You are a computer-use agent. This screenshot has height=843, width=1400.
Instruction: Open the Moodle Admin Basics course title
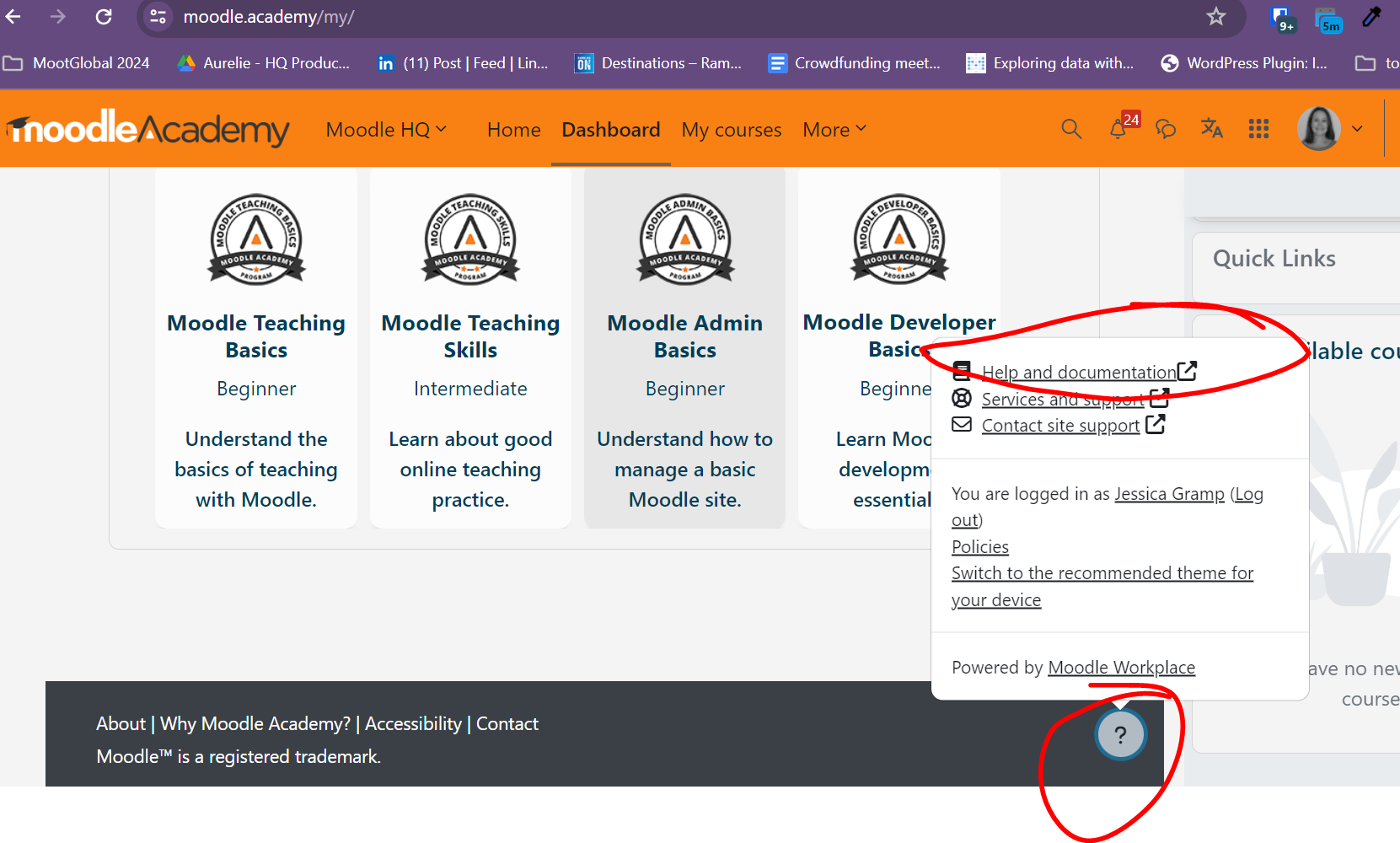click(685, 336)
